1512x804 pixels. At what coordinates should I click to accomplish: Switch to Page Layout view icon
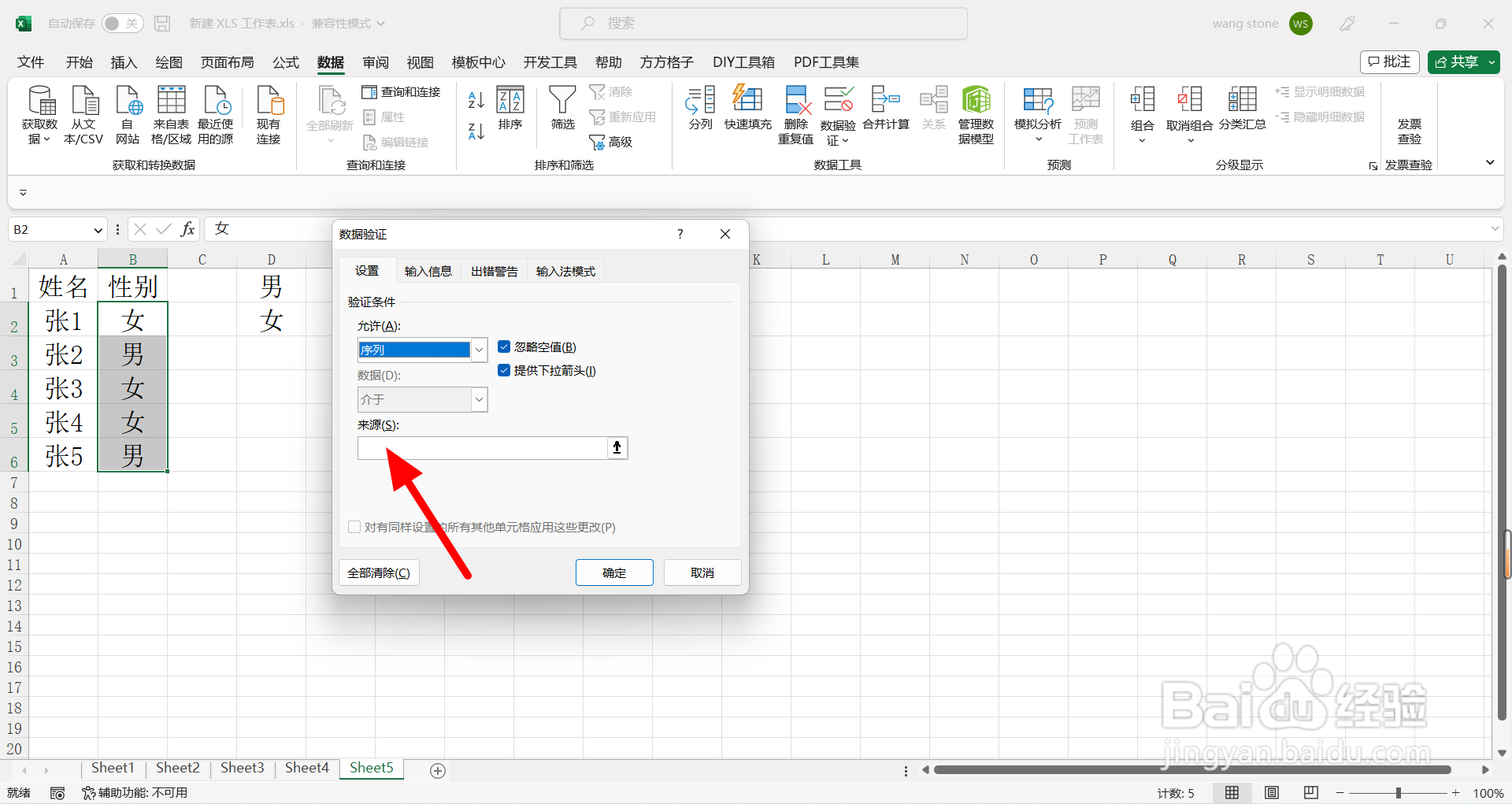coord(1271,792)
